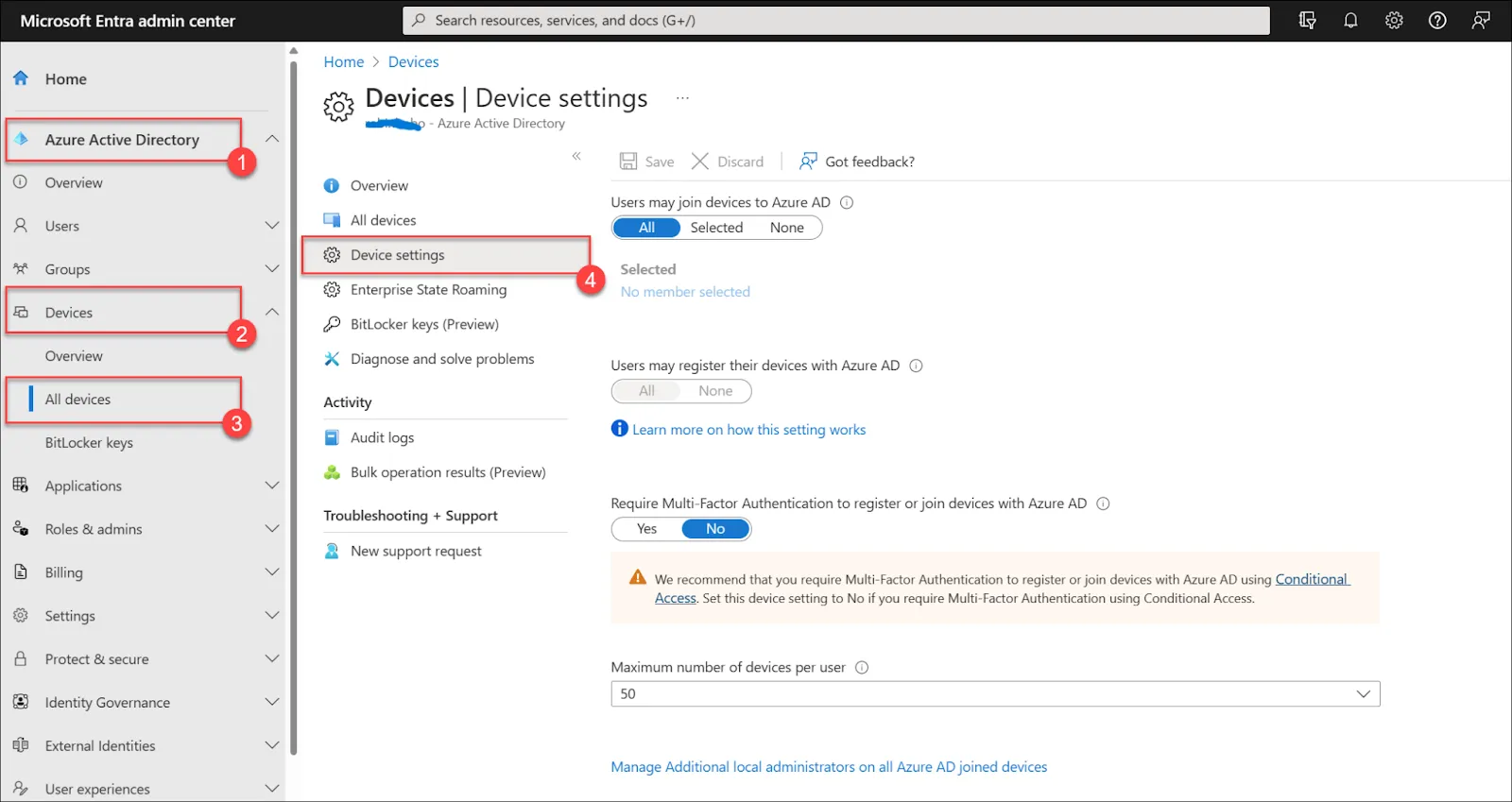Click feedback person icon in top bar
The height and width of the screenshot is (802, 1512).
point(1481,20)
